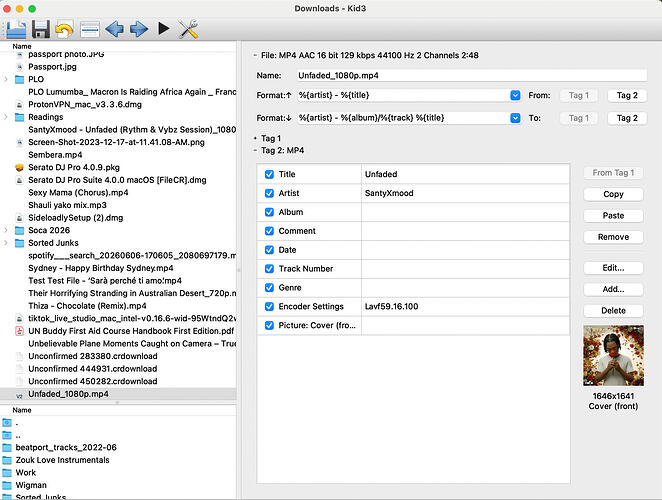This screenshot has width=662, height=500.
Task: Click the Zouk Love Instrumentals folder icon
Action: (7, 460)
